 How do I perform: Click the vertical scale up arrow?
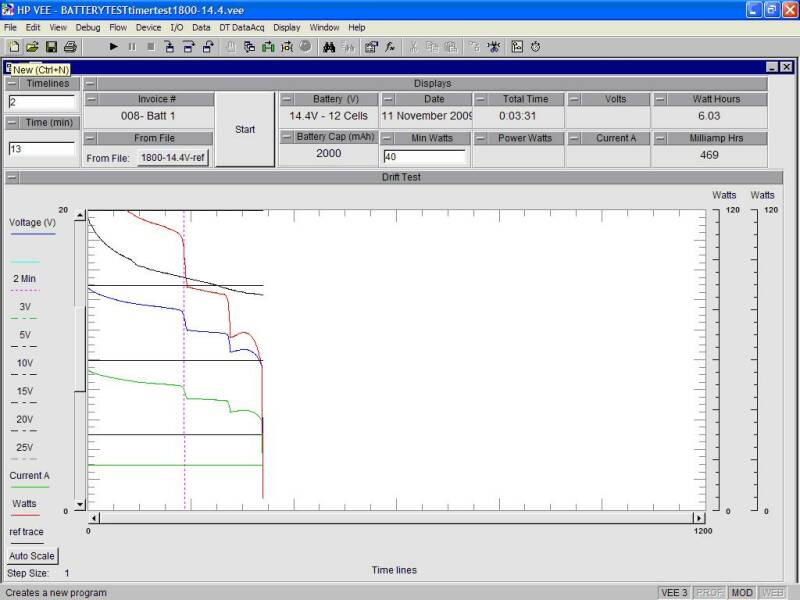[80, 216]
